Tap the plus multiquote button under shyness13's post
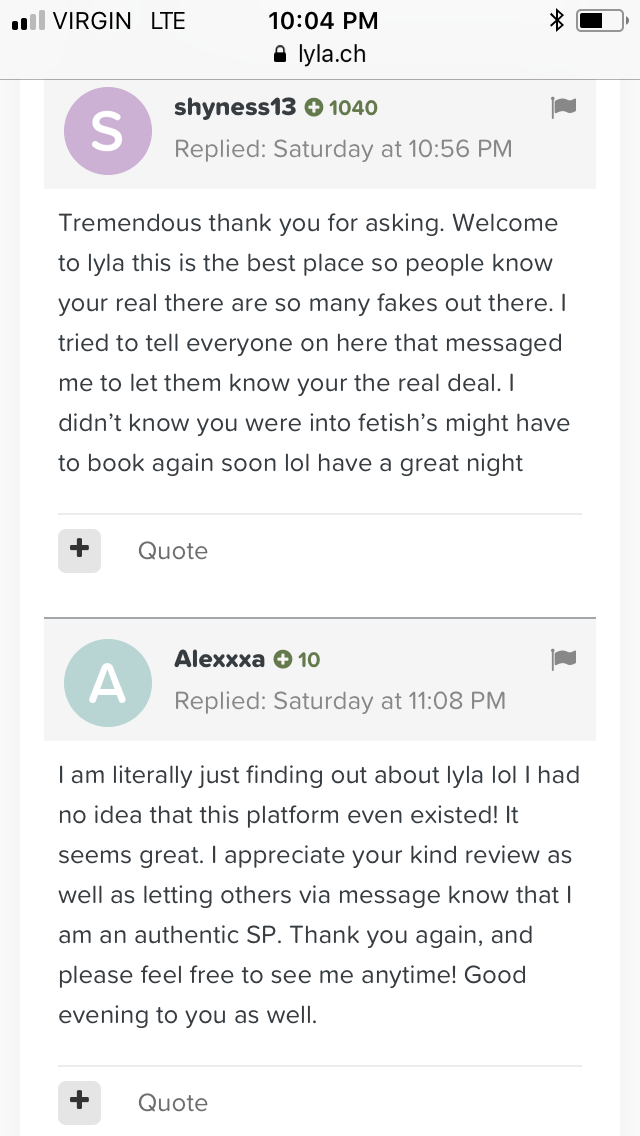640x1136 pixels. 80,551
